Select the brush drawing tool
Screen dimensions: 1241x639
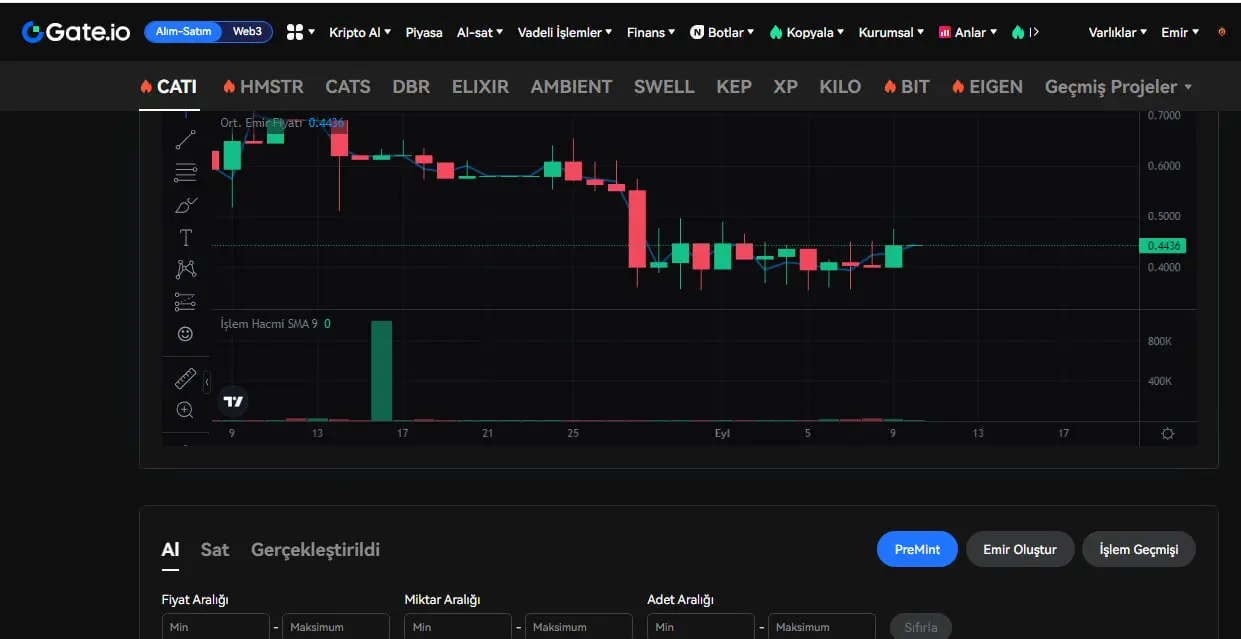tap(185, 205)
